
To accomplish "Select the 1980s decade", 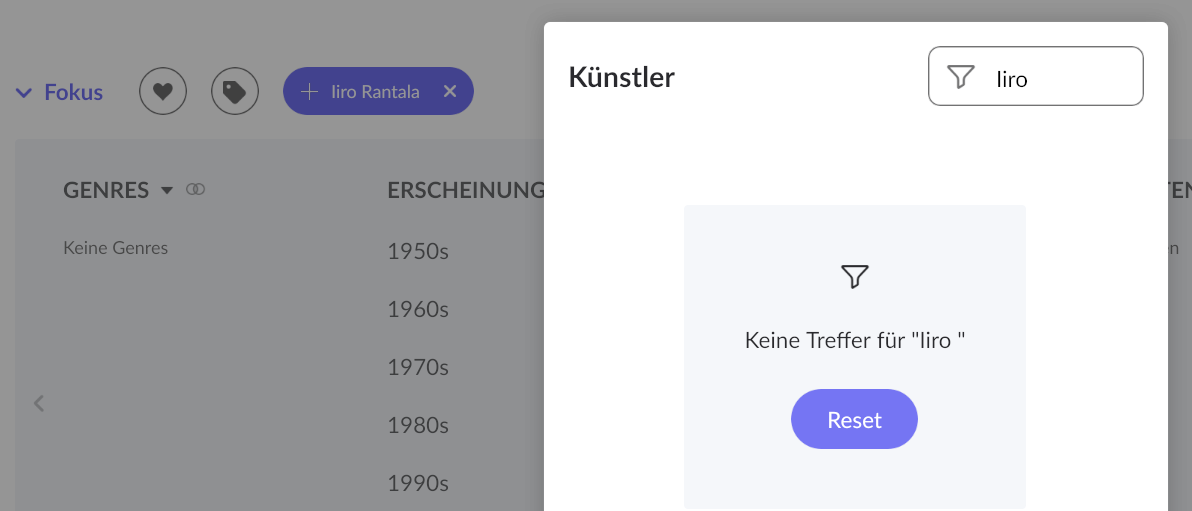I will click(x=418, y=426).
